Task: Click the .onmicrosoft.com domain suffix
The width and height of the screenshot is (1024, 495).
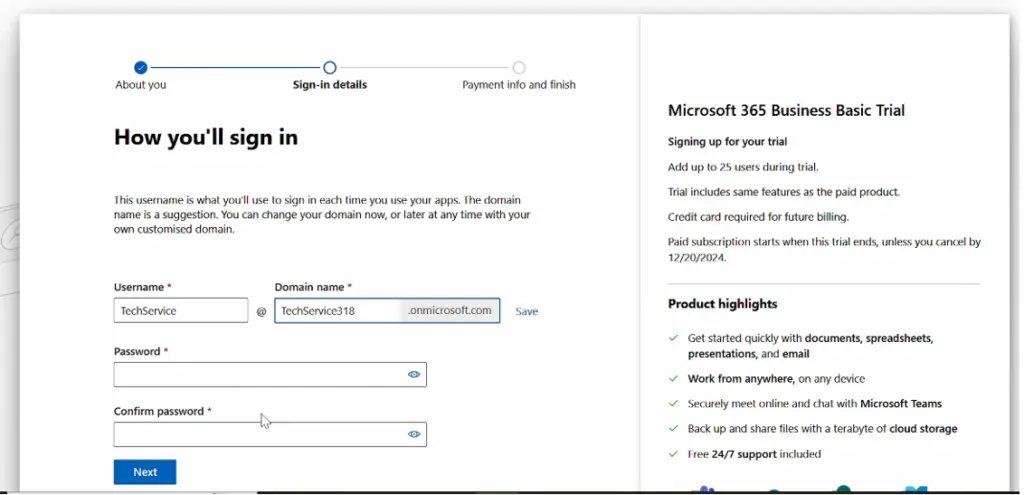Action: 450,311
